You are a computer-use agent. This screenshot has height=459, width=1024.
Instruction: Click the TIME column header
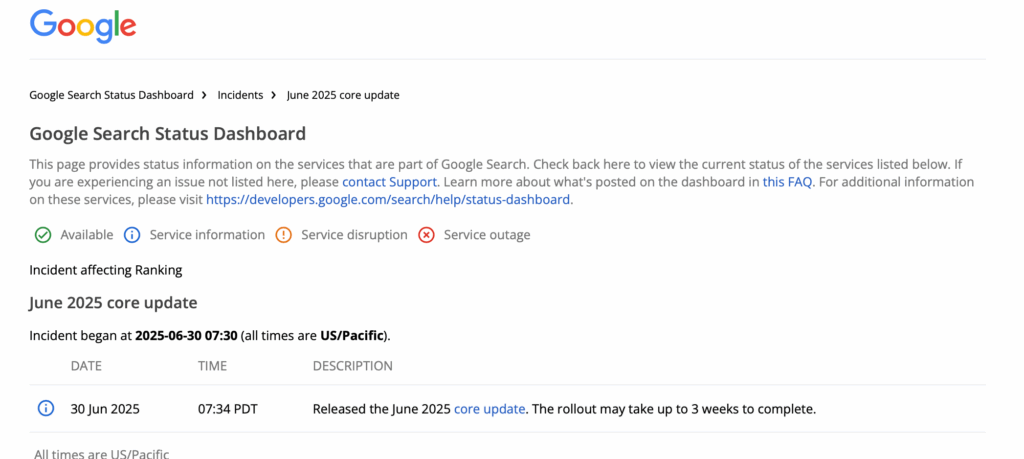point(212,366)
